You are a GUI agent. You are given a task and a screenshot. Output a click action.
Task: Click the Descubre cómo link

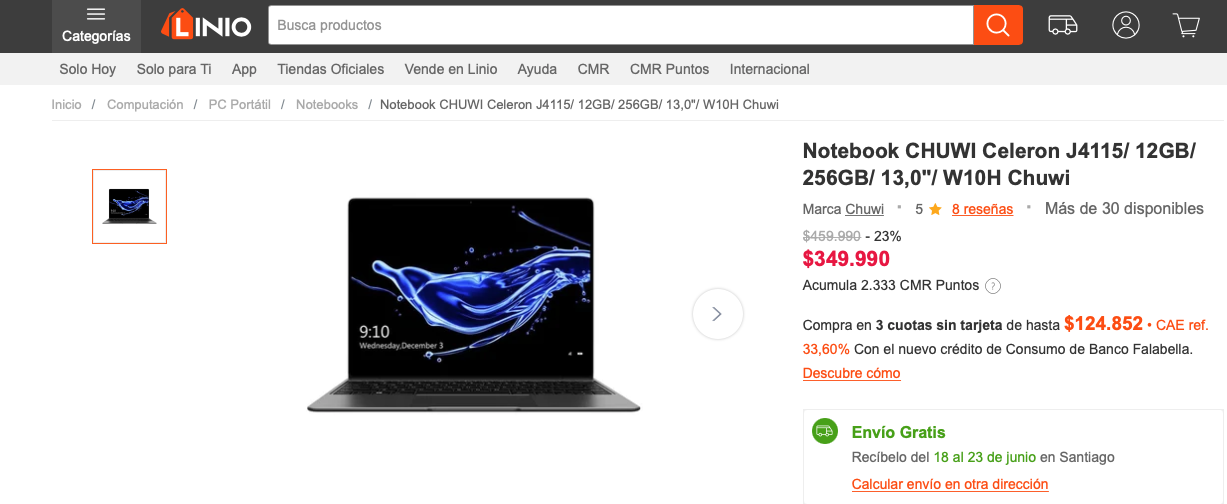click(x=852, y=373)
